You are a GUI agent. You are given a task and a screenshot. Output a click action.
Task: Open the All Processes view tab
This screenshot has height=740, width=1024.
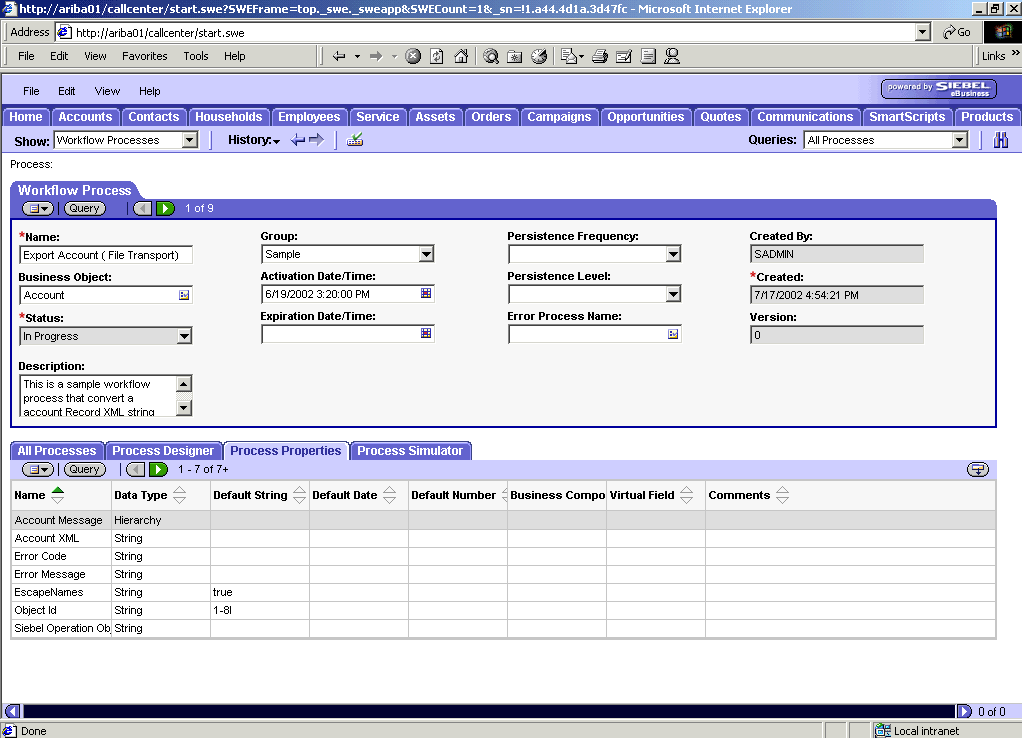tap(57, 451)
